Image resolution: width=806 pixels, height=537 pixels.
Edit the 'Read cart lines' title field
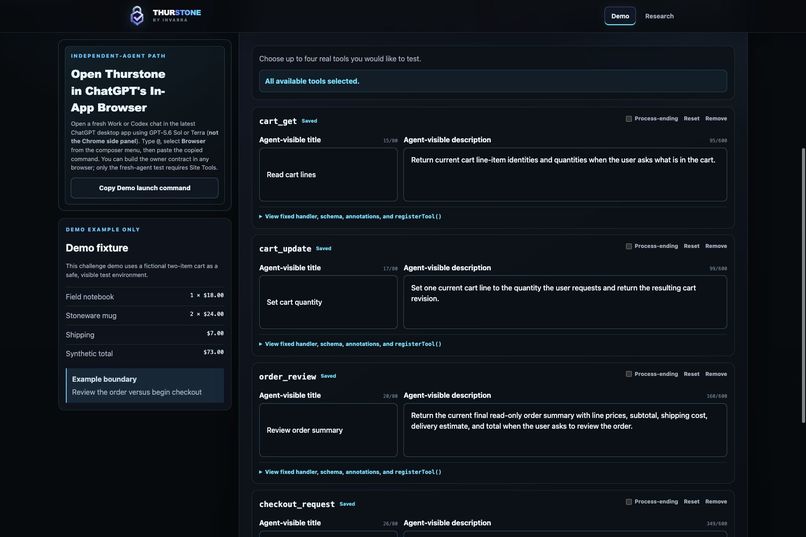click(328, 175)
